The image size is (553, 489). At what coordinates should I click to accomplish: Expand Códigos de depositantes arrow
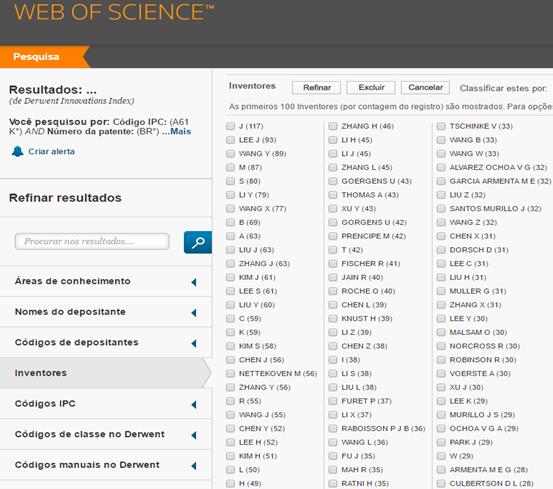[x=194, y=343]
